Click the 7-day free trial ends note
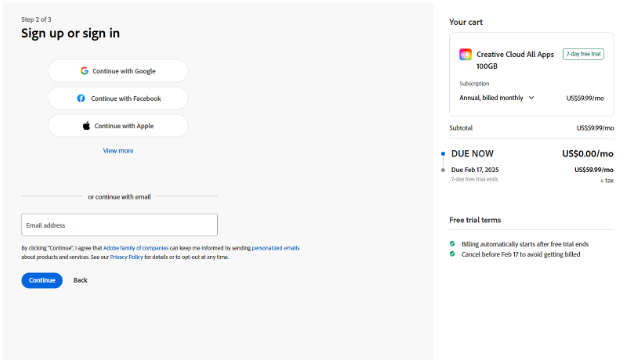644x361 pixels. coord(474,179)
